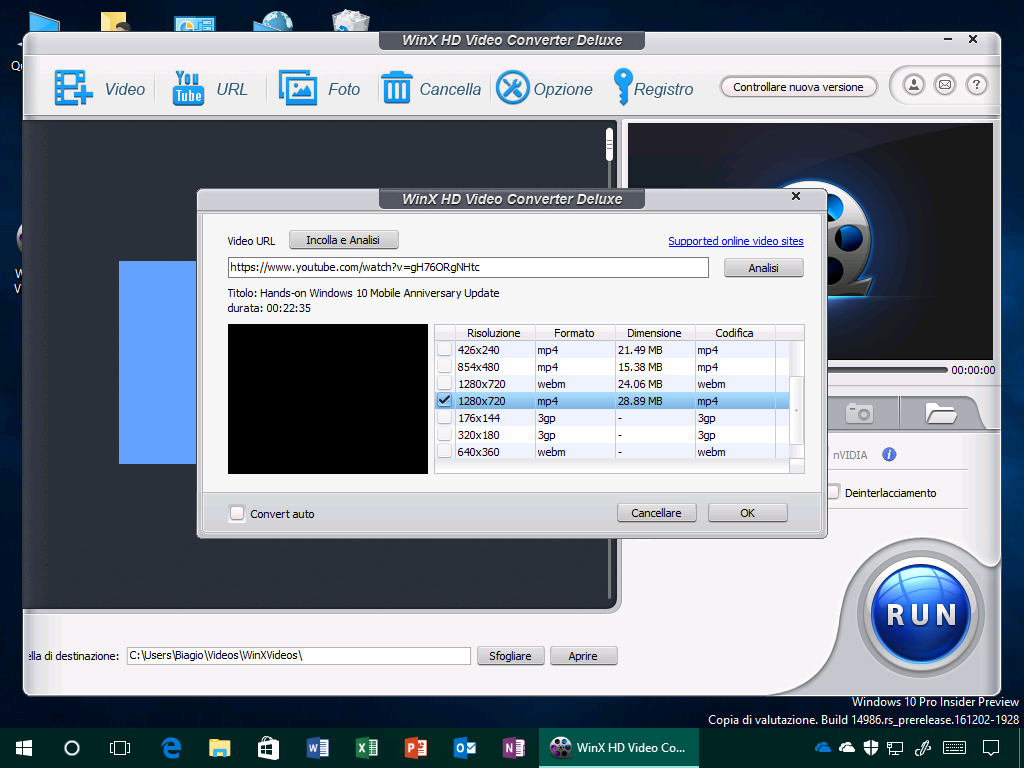Screen dimensions: 1024x768
Task: Close the URL dialog with X
Action: pos(795,196)
